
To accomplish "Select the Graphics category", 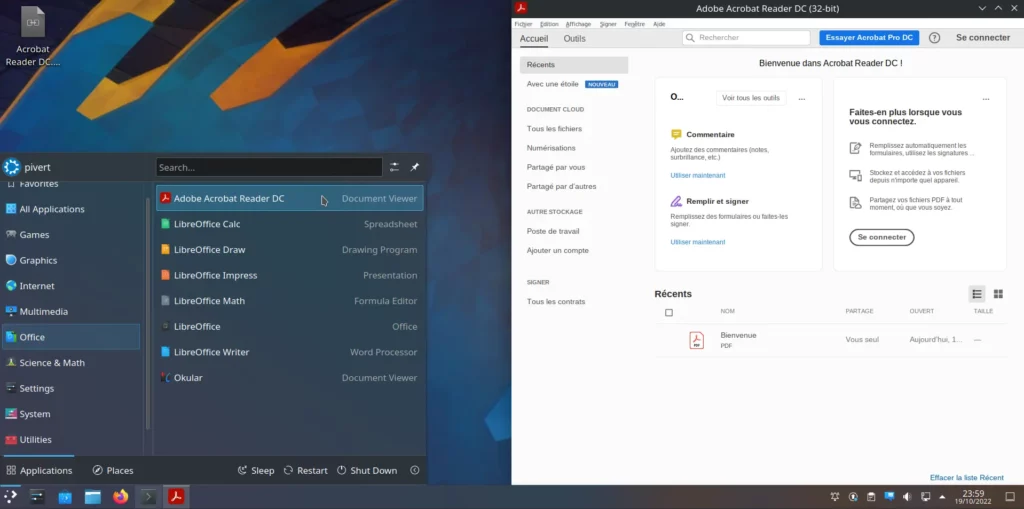I will (x=71, y=260).
